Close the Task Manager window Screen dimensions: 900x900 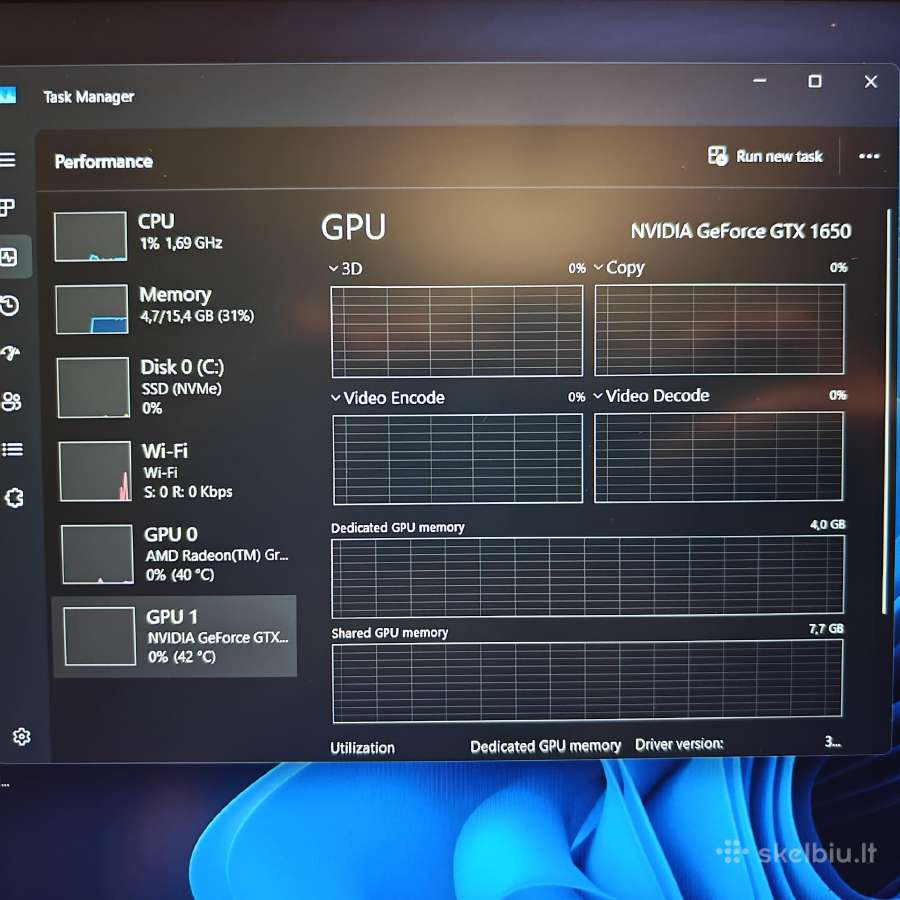[x=871, y=82]
